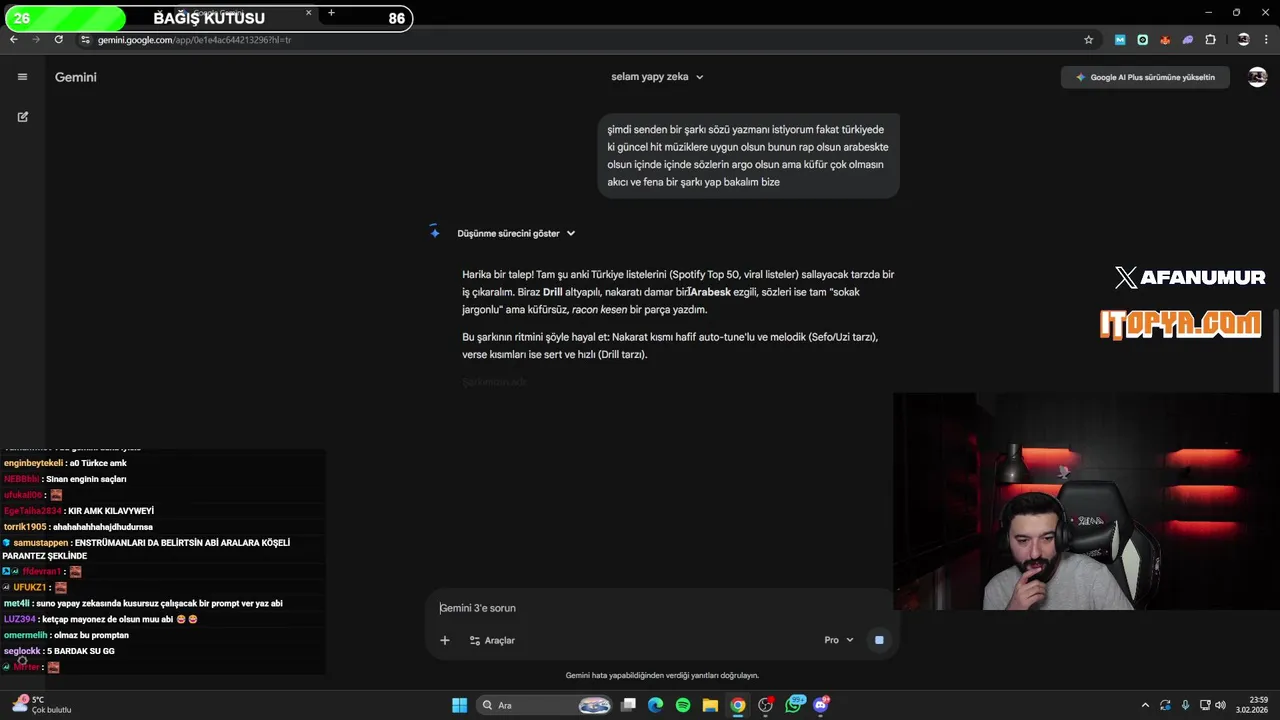This screenshot has width=1280, height=720.
Task: Click chat message 'olmaz bu promptan'
Action: point(92,635)
